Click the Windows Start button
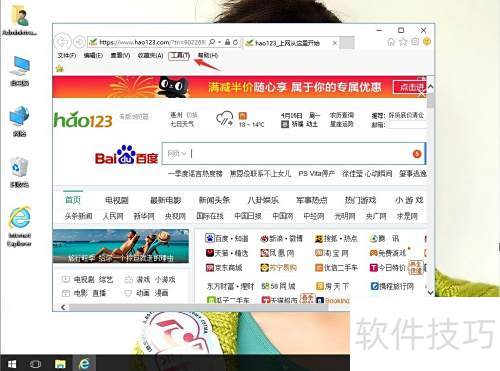The image size is (500, 371). point(12,363)
